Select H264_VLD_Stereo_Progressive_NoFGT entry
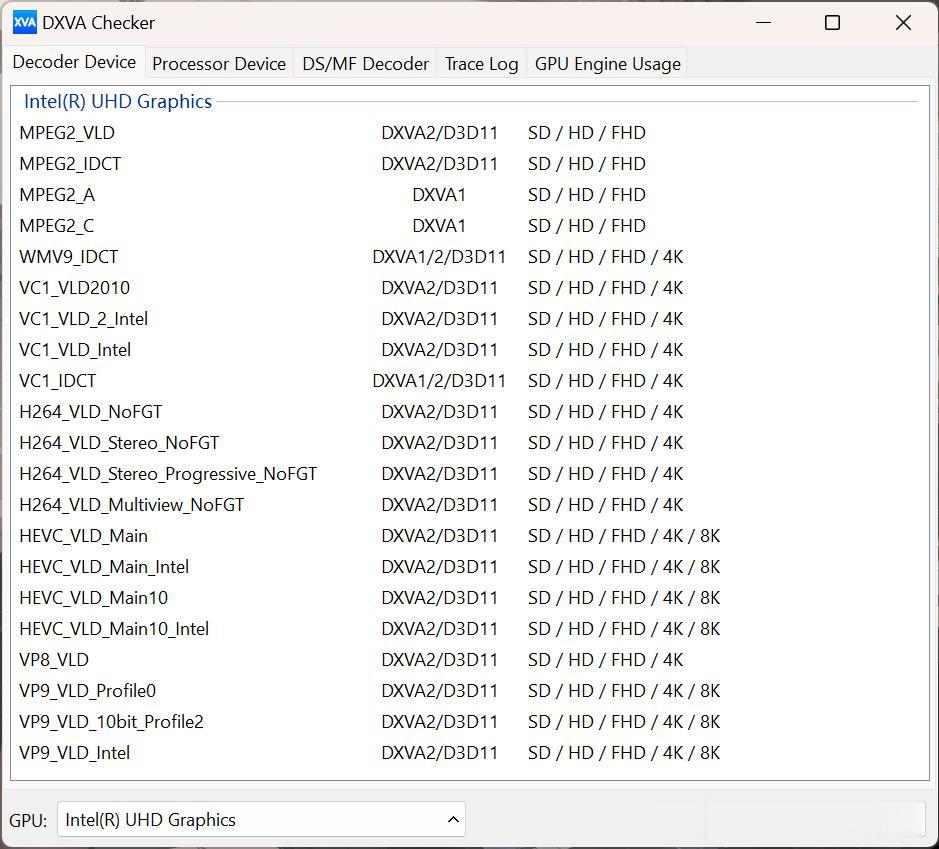Image resolution: width=939 pixels, height=849 pixels. (x=470, y=474)
